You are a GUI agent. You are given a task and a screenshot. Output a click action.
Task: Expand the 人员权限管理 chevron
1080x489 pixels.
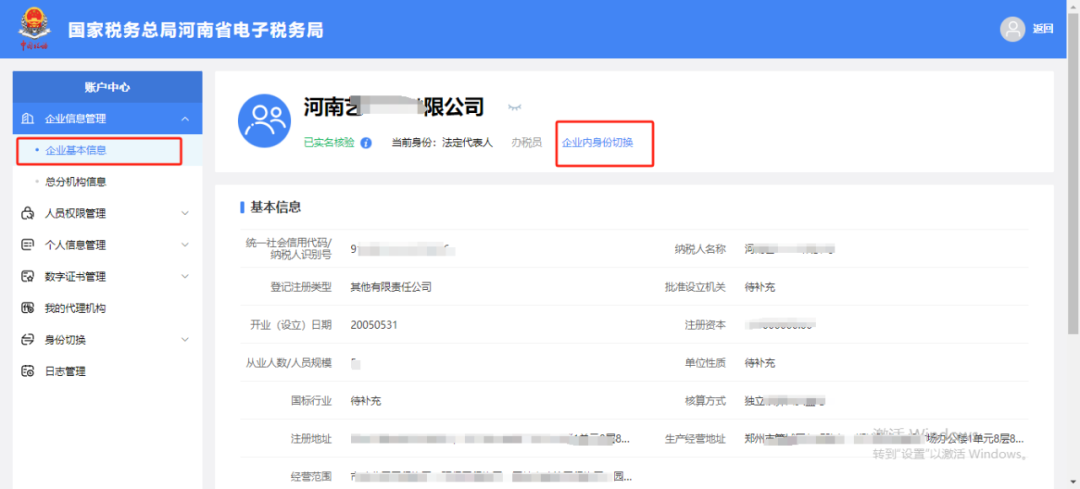tap(185, 214)
